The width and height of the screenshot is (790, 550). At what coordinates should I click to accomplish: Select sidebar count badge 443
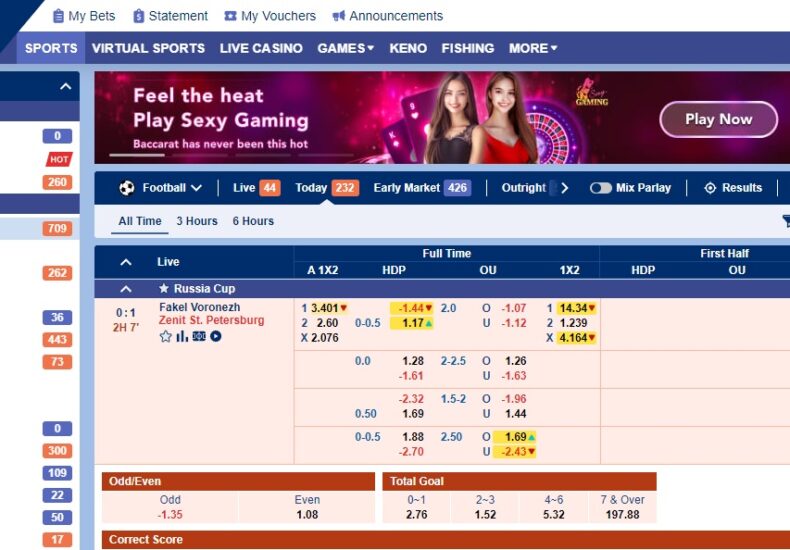click(x=57, y=339)
